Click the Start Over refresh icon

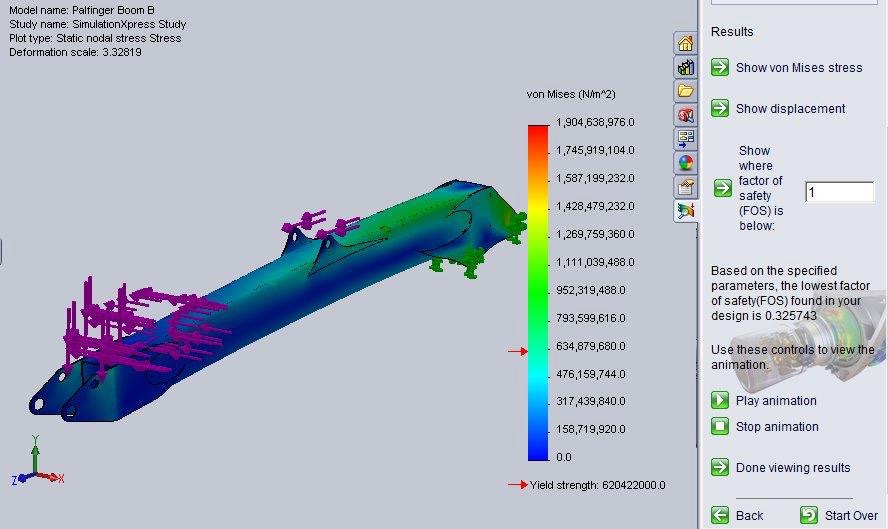(809, 515)
